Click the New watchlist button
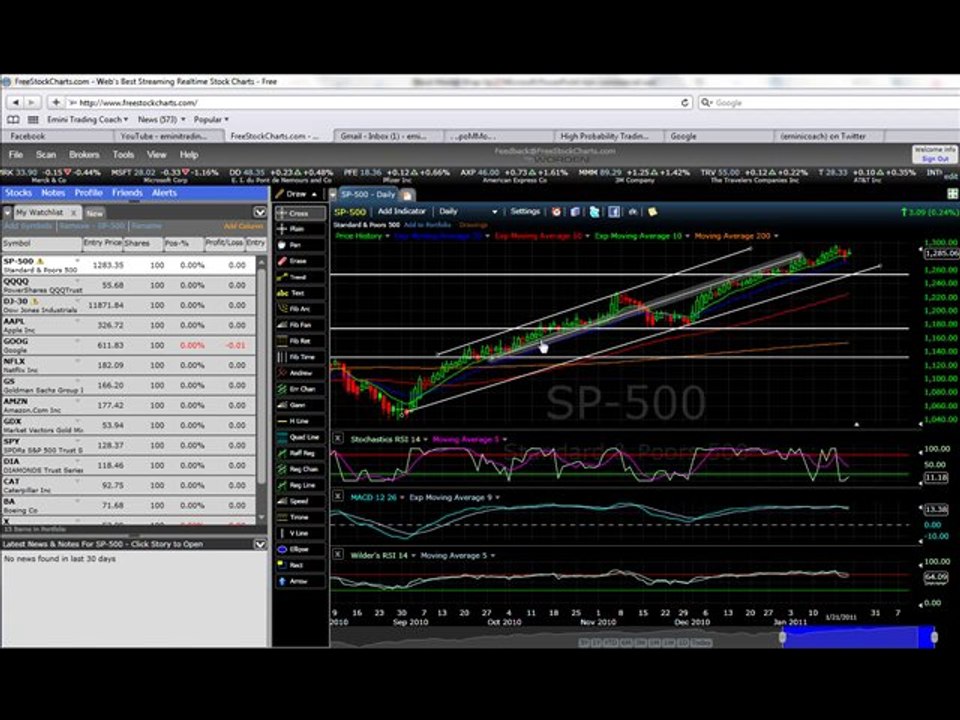960x720 pixels. click(x=94, y=213)
